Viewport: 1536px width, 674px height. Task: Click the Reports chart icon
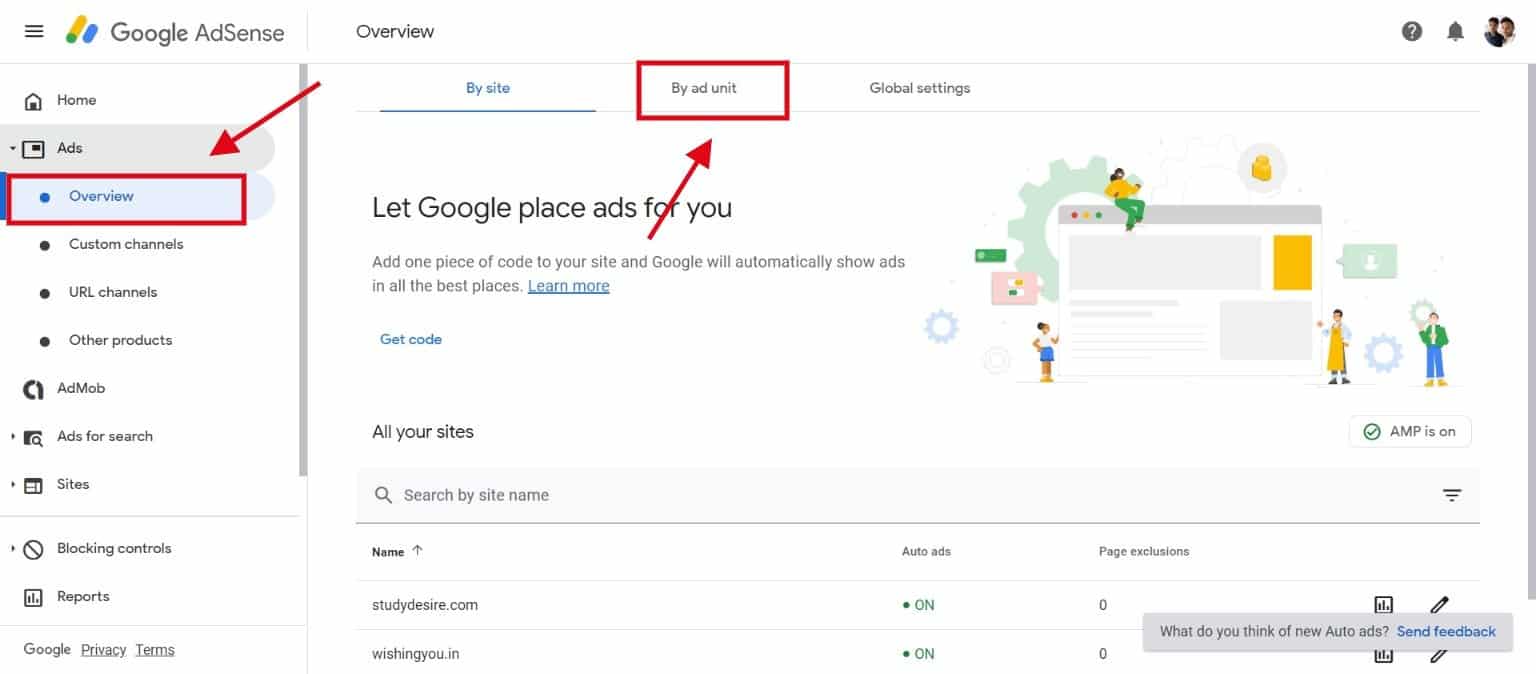pyautogui.click(x=33, y=597)
